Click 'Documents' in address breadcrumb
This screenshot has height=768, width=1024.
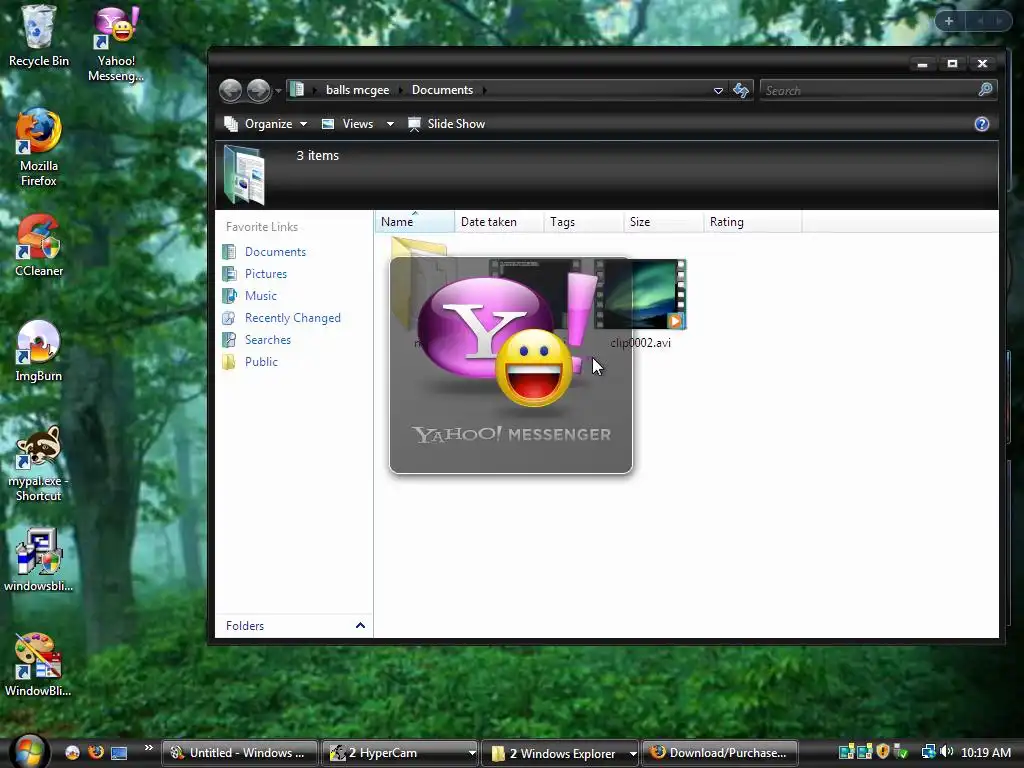tap(442, 90)
